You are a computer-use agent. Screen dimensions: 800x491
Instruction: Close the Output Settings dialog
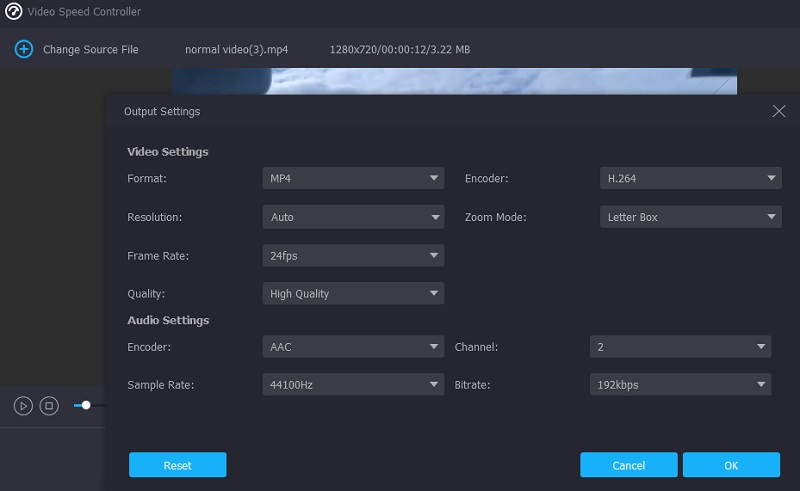pyautogui.click(x=779, y=111)
